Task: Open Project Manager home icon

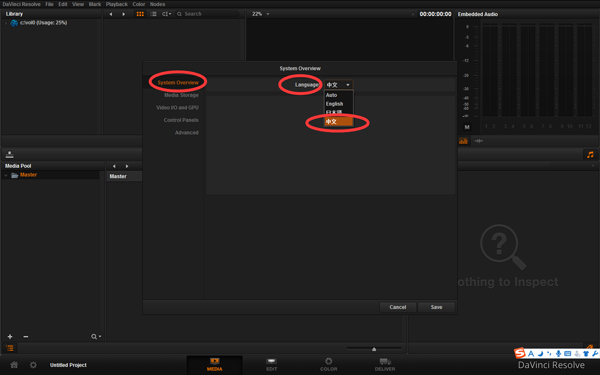Action: [x=14, y=365]
